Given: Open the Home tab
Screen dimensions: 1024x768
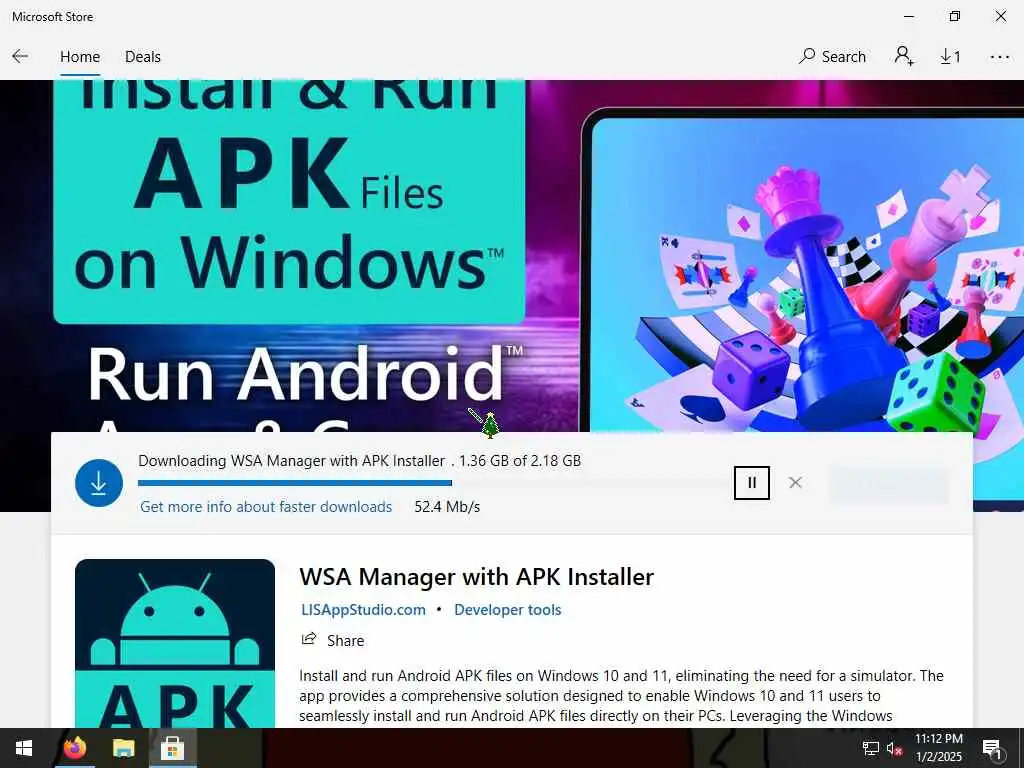Looking at the screenshot, I should click(80, 57).
